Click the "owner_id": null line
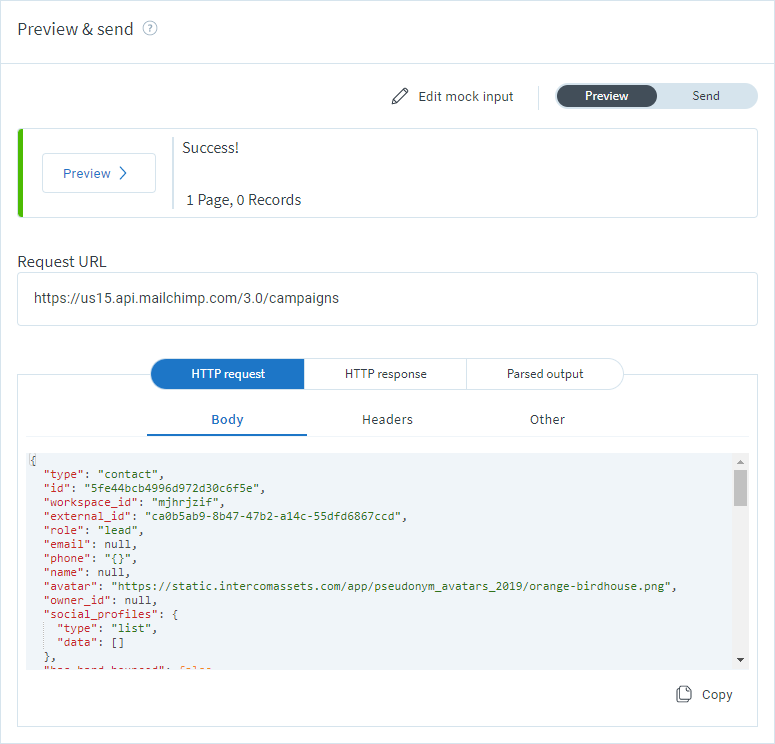 100,600
